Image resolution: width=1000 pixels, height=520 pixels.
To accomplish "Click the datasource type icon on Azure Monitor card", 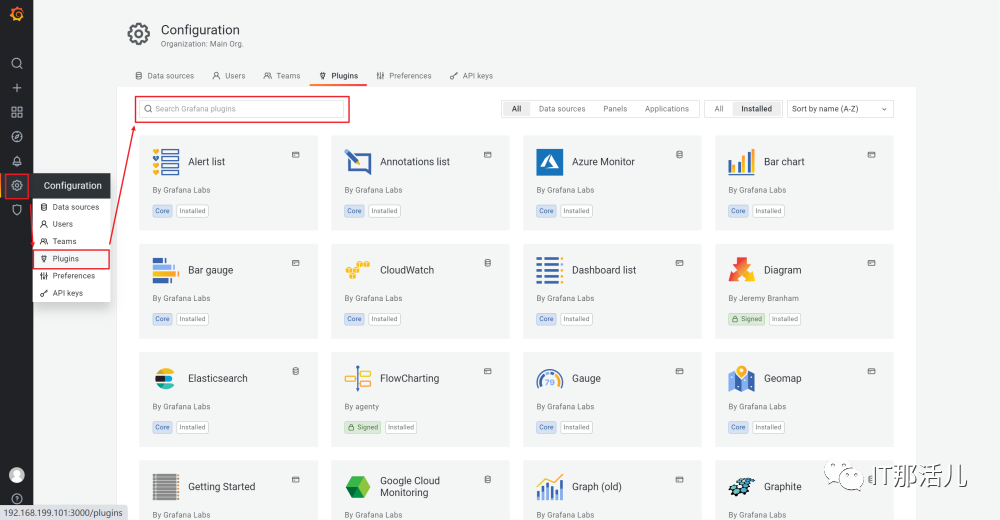I will point(680,154).
